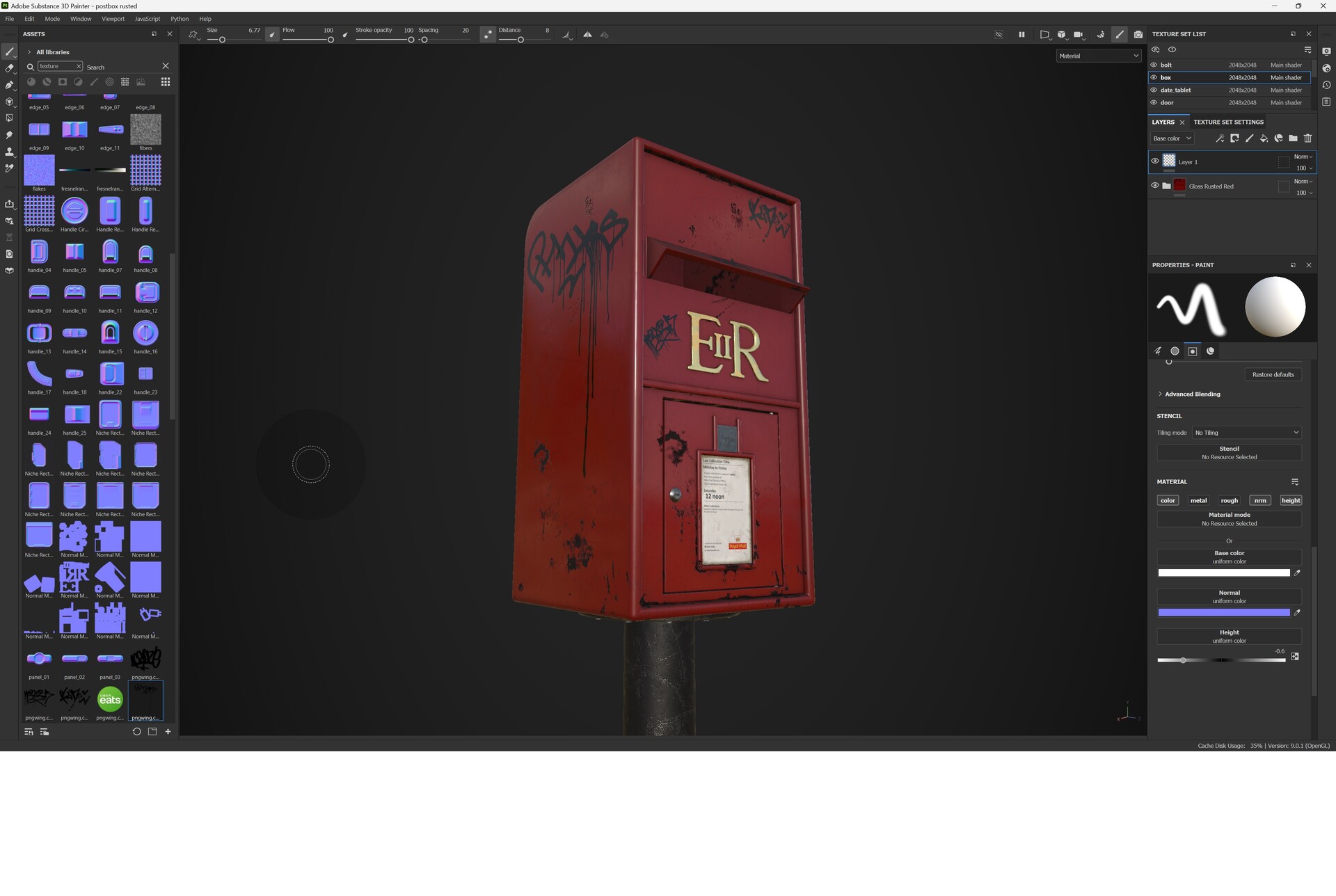1336x896 pixels.
Task: Switch to the Texture Set Settings tab
Action: tap(1228, 122)
